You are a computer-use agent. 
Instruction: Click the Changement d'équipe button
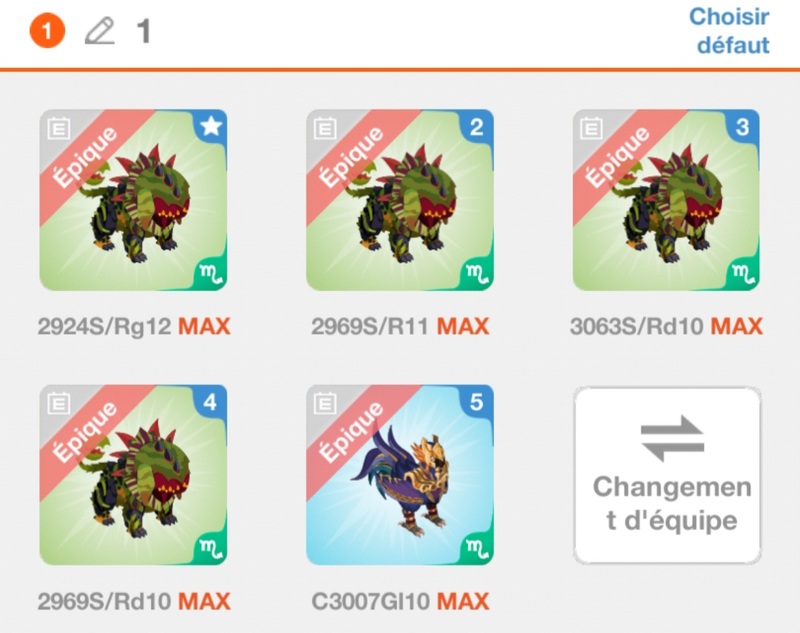pyautogui.click(x=667, y=475)
